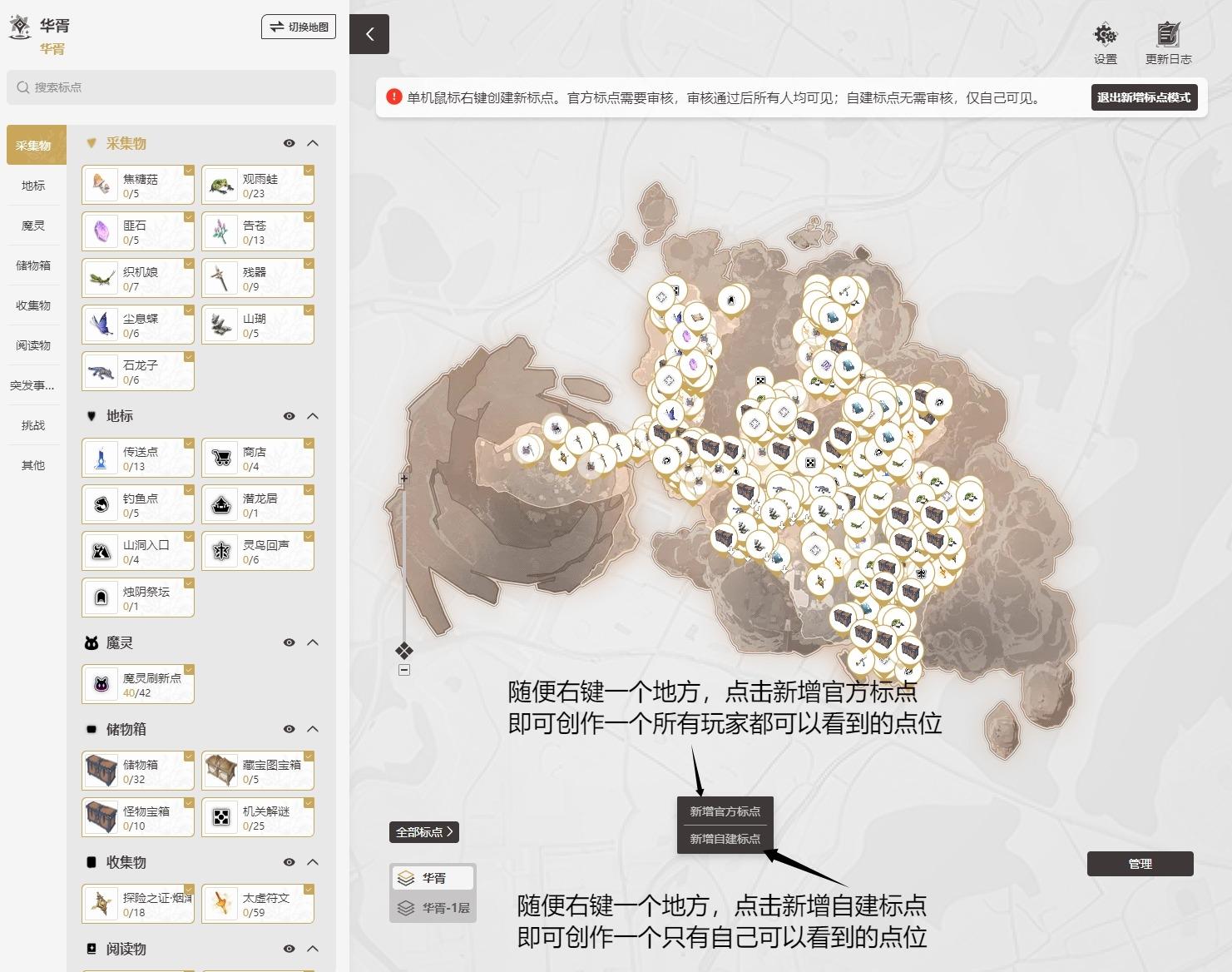Toggle the 储物箱 category eye icon
This screenshot has width=1232, height=972.
click(x=289, y=729)
